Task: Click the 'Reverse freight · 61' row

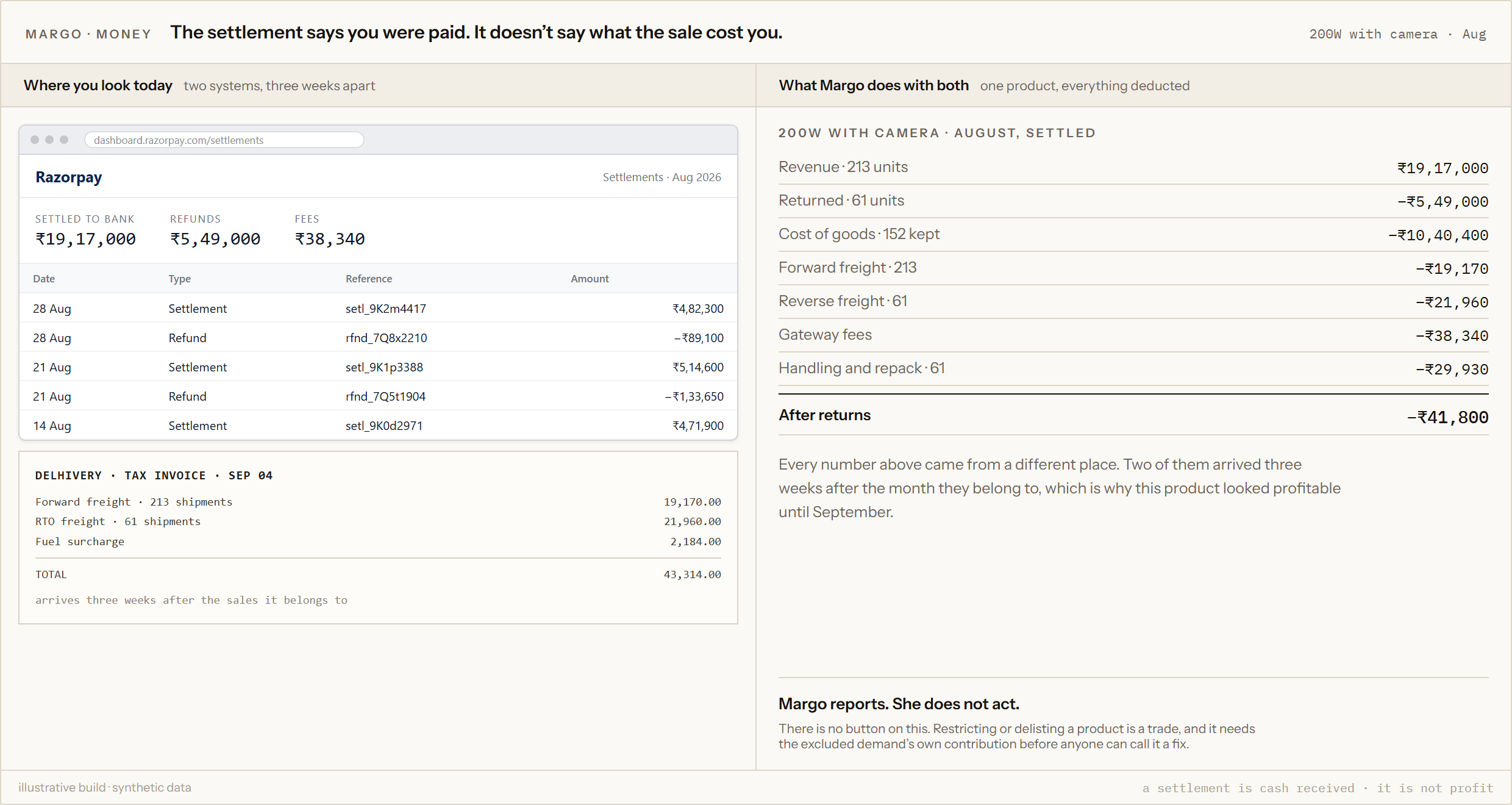Action: click(1133, 302)
